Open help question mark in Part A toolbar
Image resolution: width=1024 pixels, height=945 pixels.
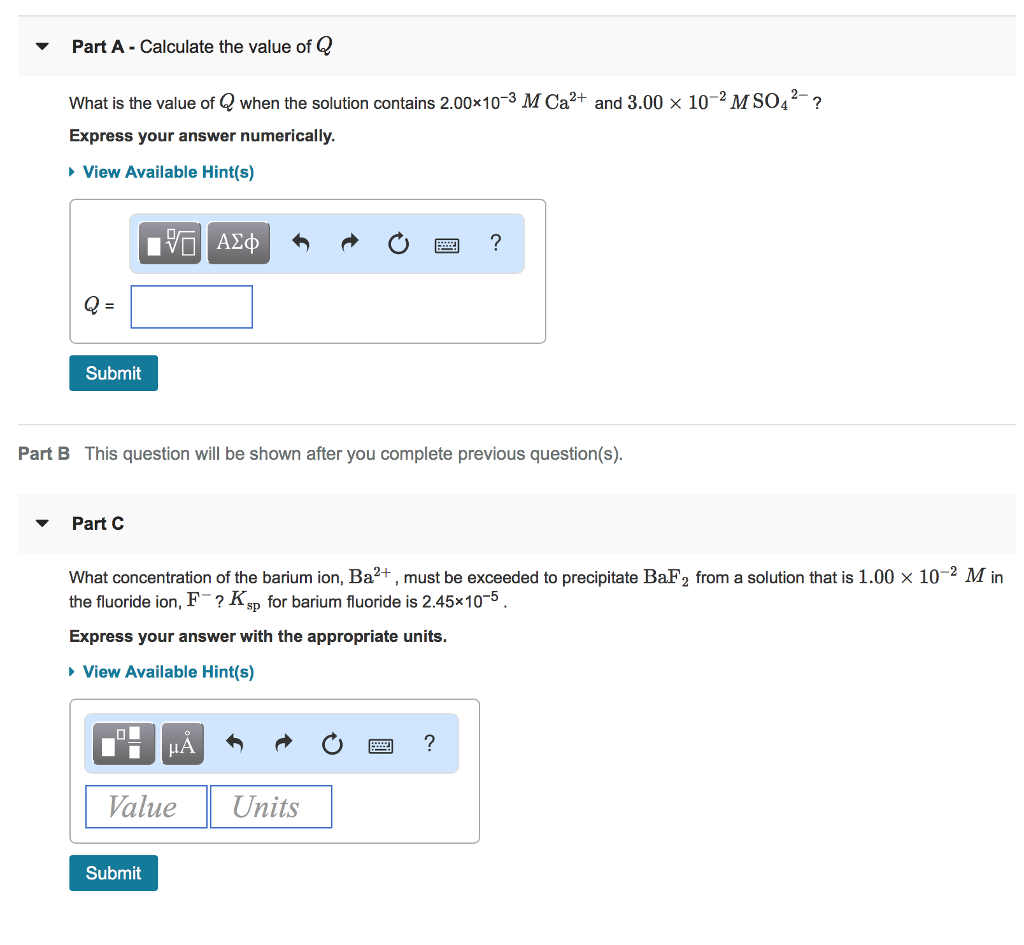point(496,242)
